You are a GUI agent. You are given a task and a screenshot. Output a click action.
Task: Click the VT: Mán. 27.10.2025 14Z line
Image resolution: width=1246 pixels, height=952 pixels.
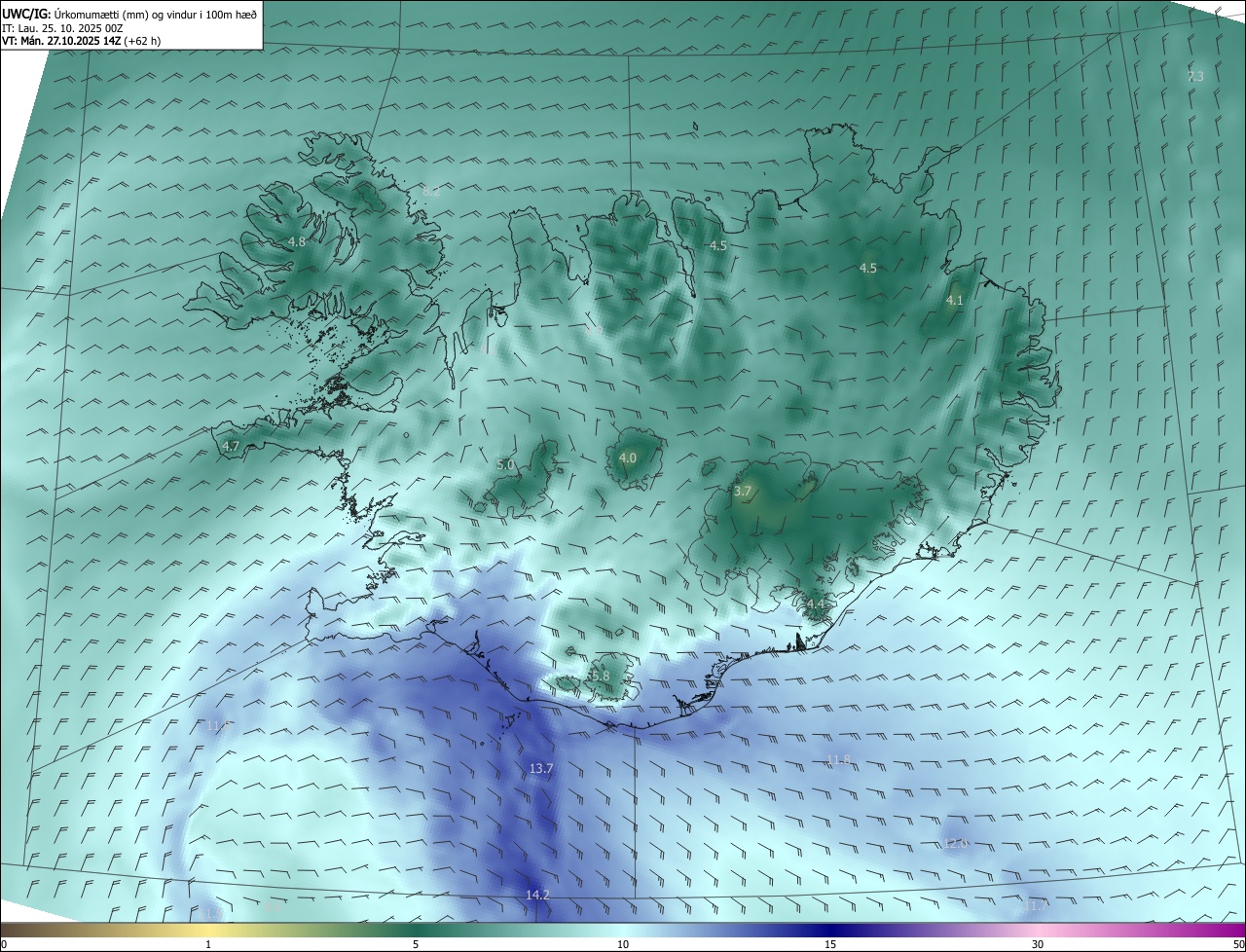tap(82, 41)
